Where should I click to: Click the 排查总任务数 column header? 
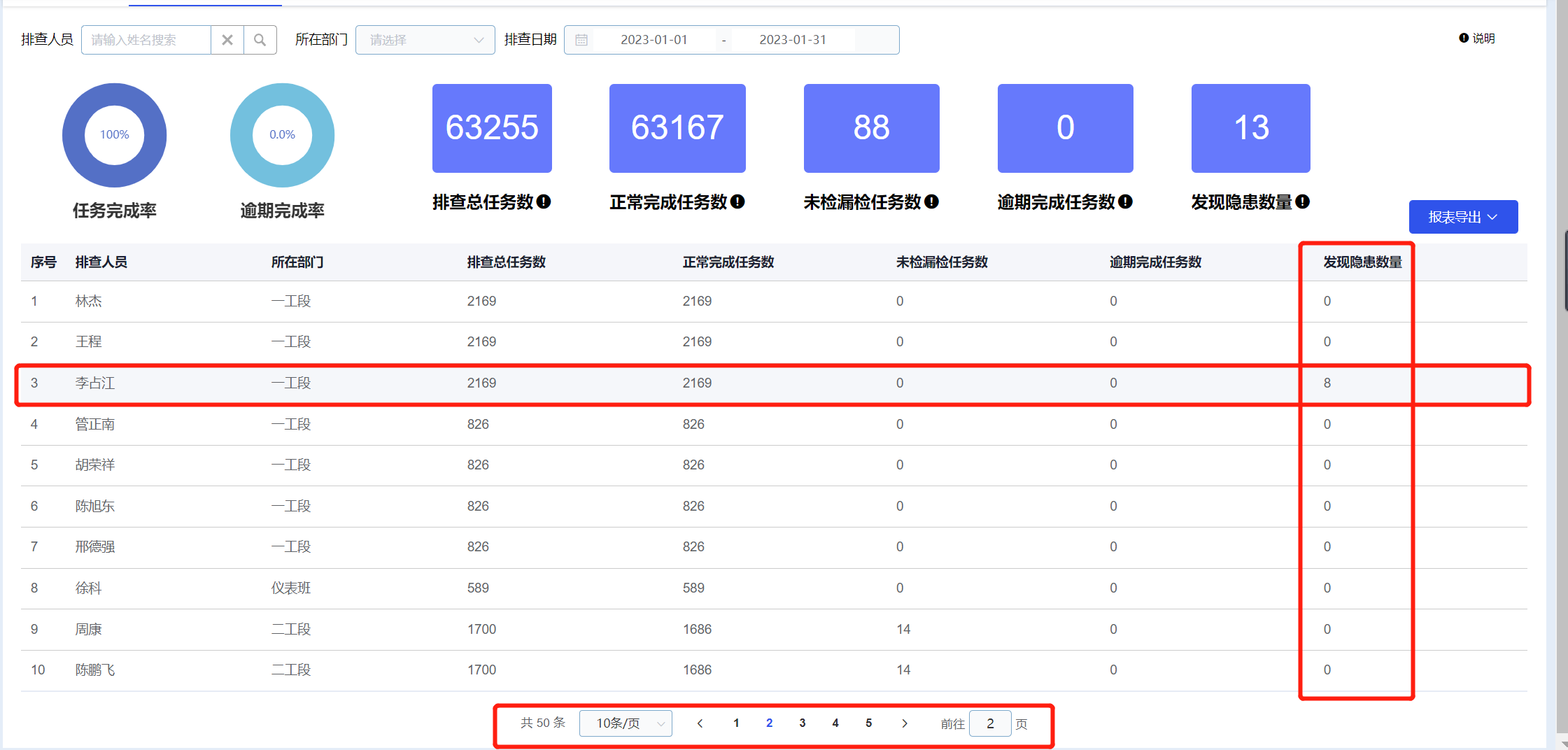[x=507, y=262]
